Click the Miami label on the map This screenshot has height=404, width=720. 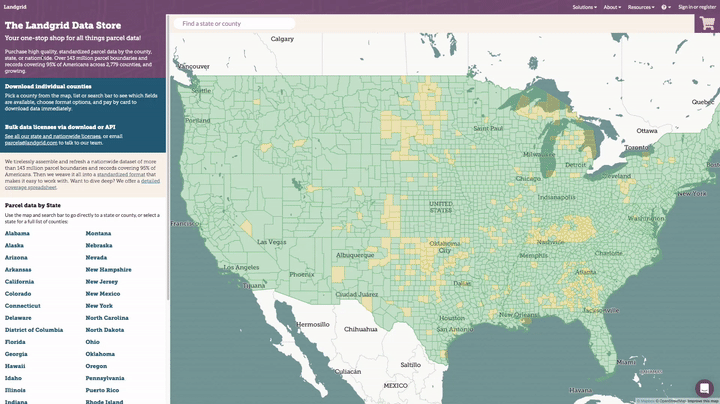(626, 362)
